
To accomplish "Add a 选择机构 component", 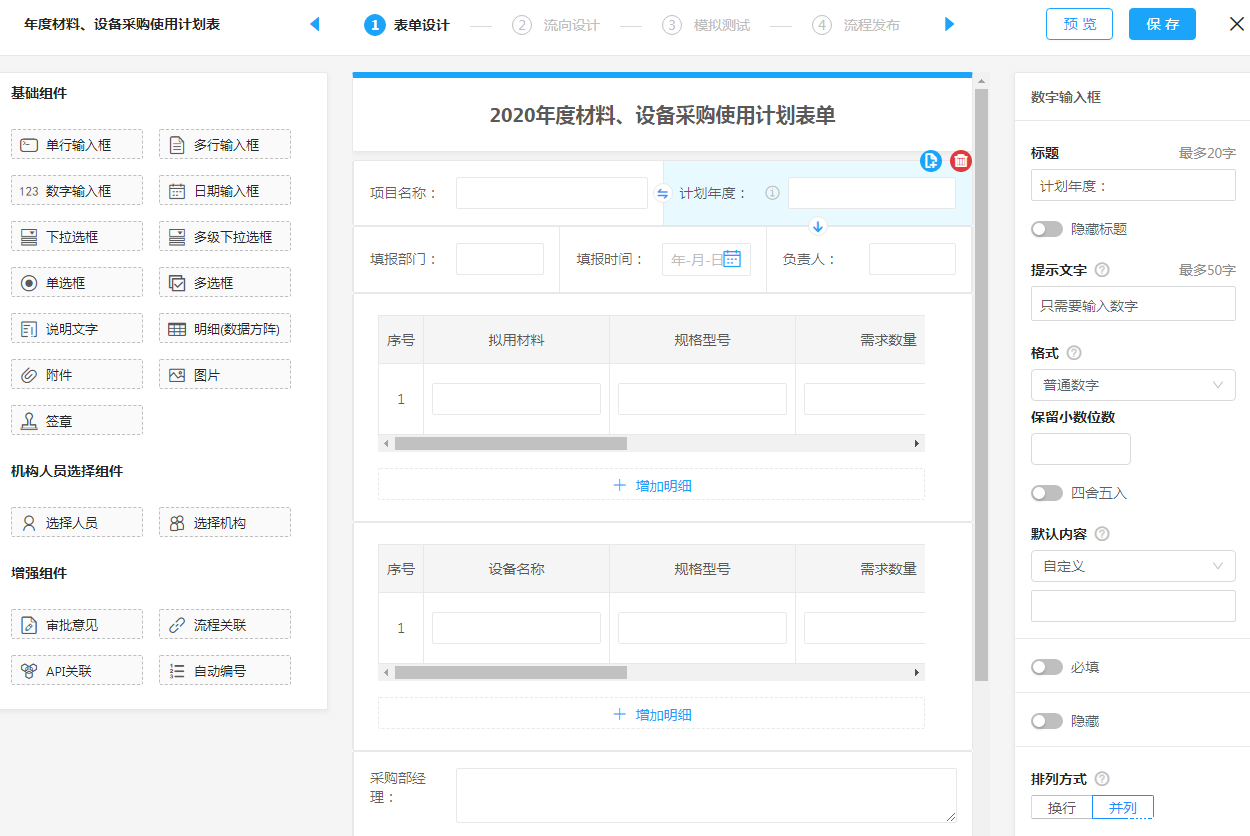I will (x=225, y=522).
